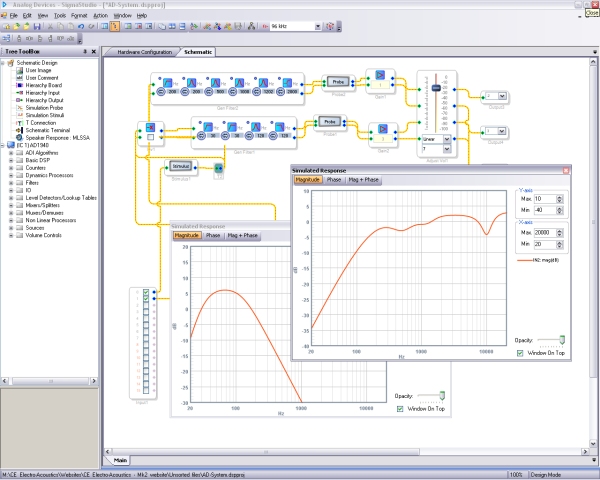
Task: Toggle the first checked Input channel checkbox
Action: (146, 291)
